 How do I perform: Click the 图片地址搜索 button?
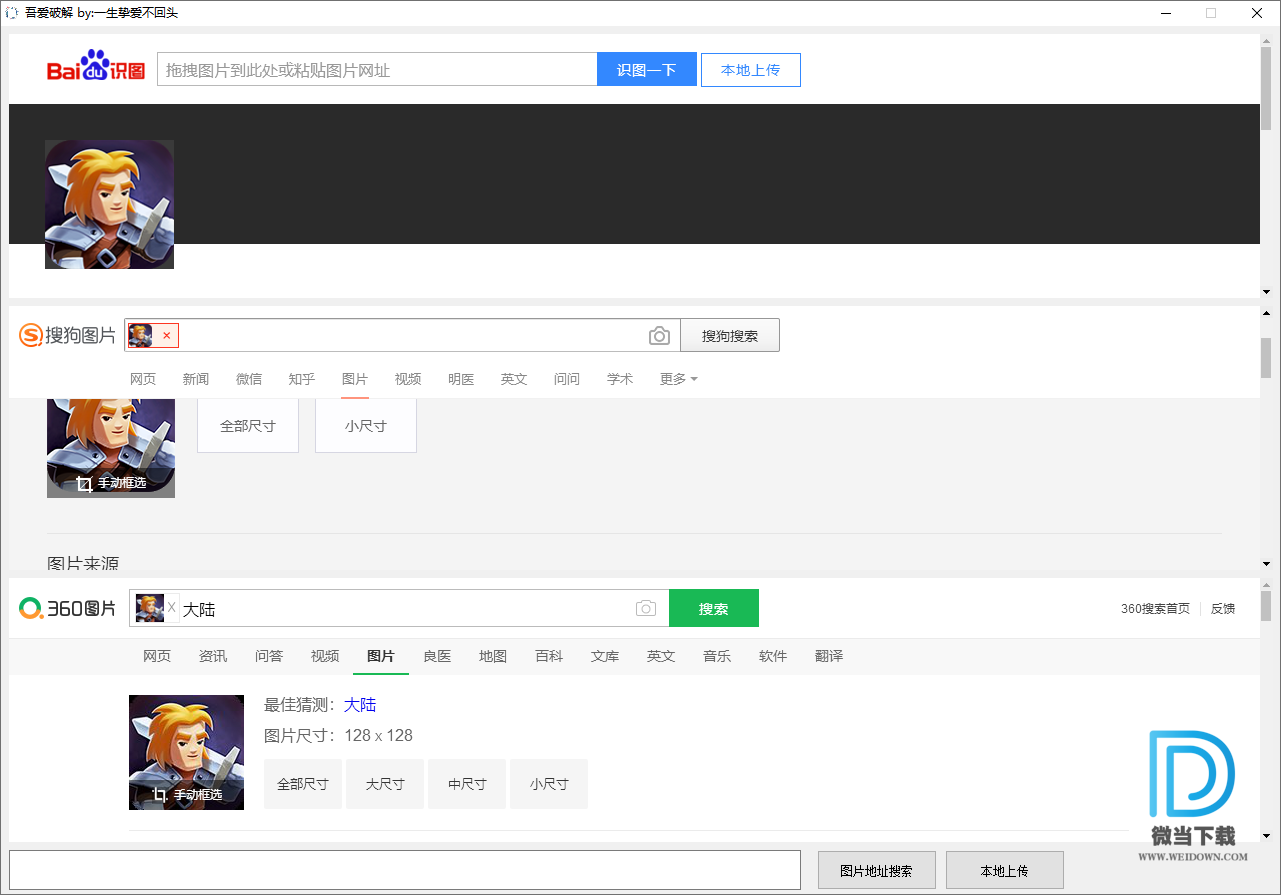[877, 871]
